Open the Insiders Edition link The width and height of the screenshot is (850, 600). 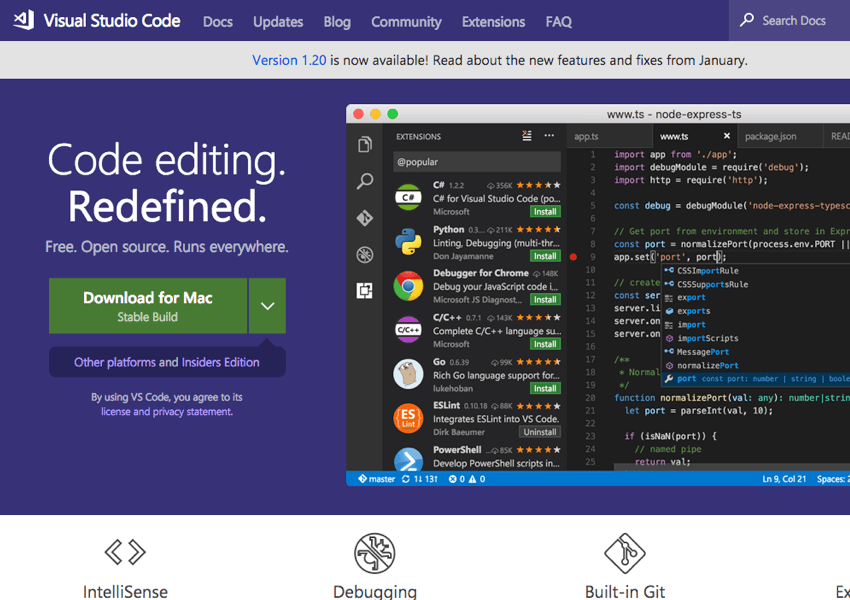221,362
